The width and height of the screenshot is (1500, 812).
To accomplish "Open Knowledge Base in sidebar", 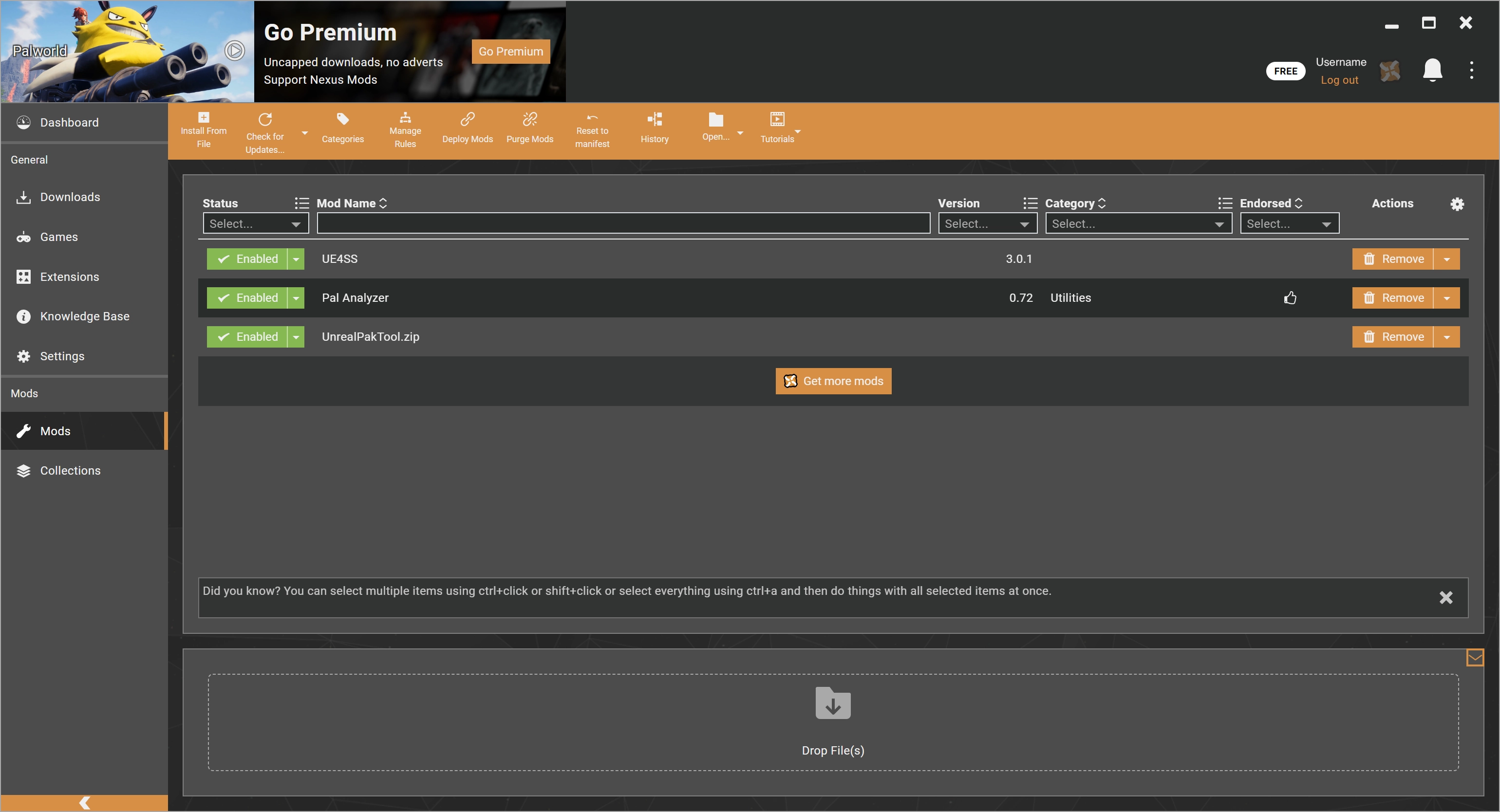I will tap(84, 316).
